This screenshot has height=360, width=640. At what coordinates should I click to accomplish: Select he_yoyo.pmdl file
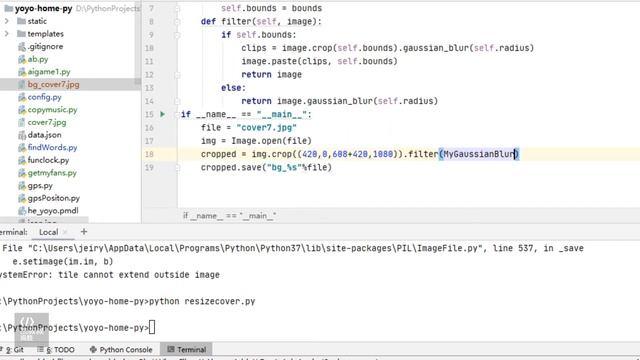pyautogui.click(x=53, y=211)
